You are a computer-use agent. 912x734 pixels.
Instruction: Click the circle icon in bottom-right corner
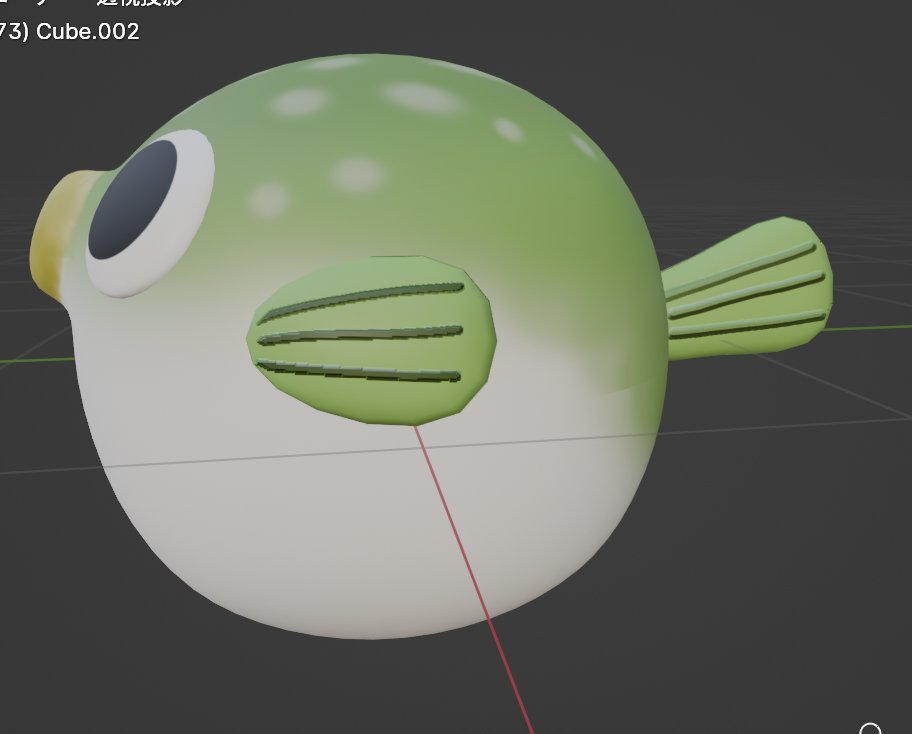click(x=871, y=729)
